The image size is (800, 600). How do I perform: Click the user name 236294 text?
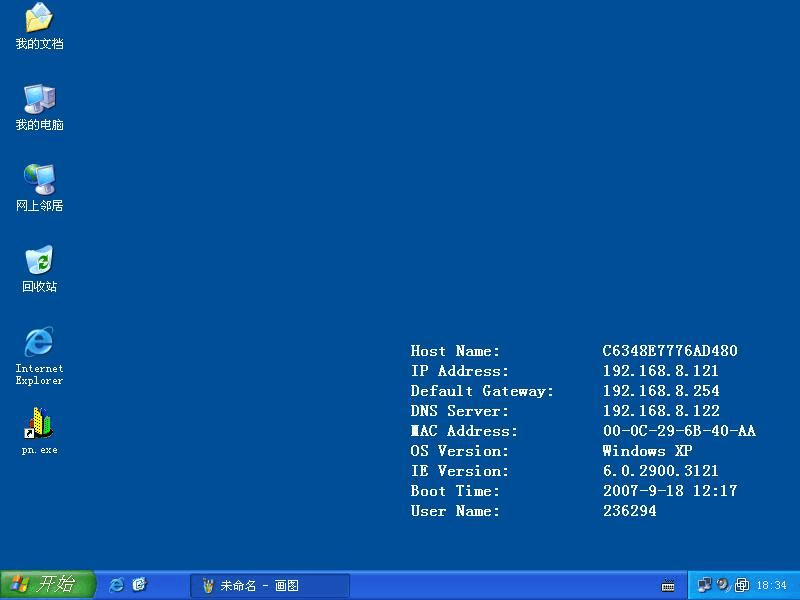629,511
